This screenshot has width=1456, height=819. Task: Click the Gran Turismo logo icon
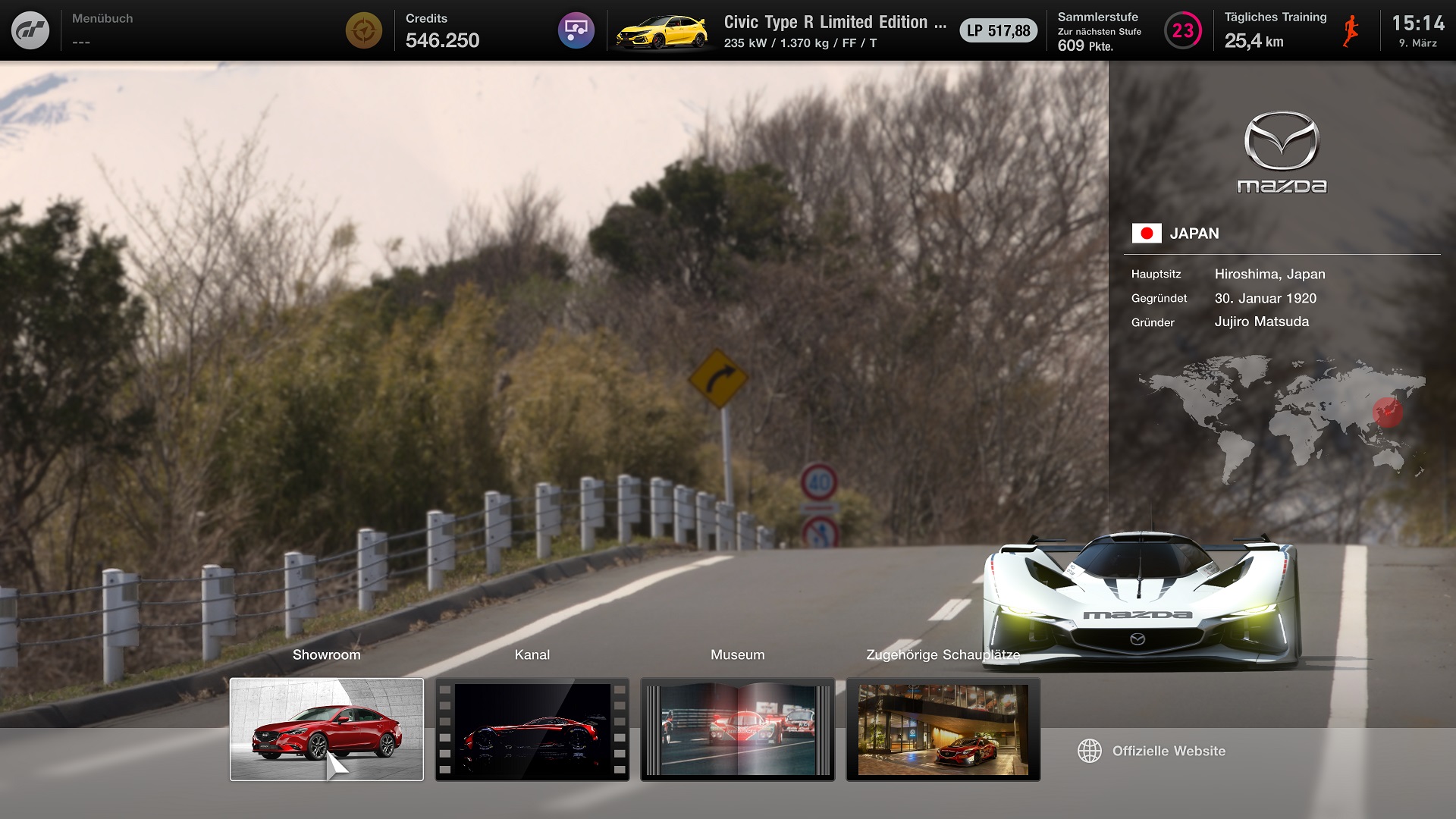30,31
